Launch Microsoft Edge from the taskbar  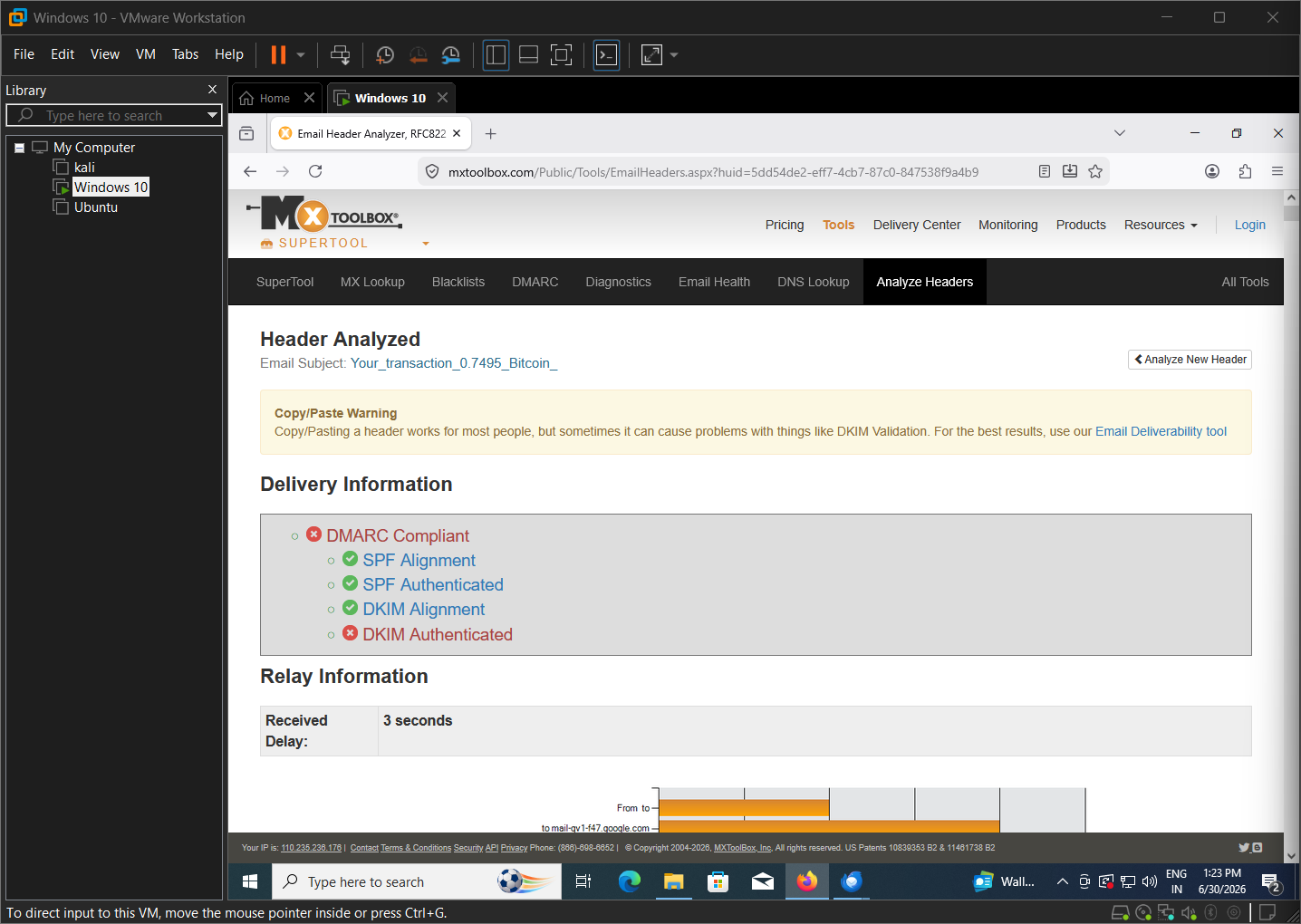629,881
